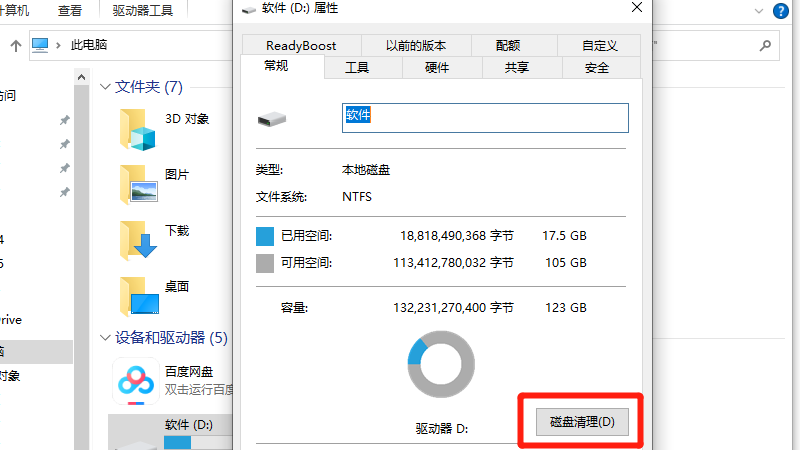
Task: Collapse the 文件夹 (7) group
Action: (106, 88)
